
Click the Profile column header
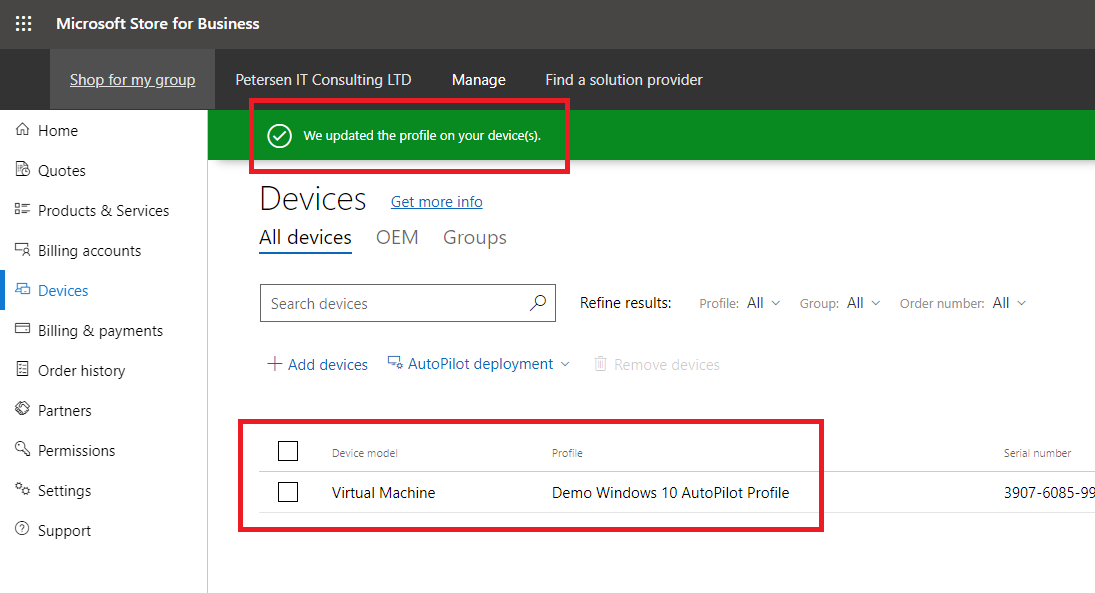567,453
